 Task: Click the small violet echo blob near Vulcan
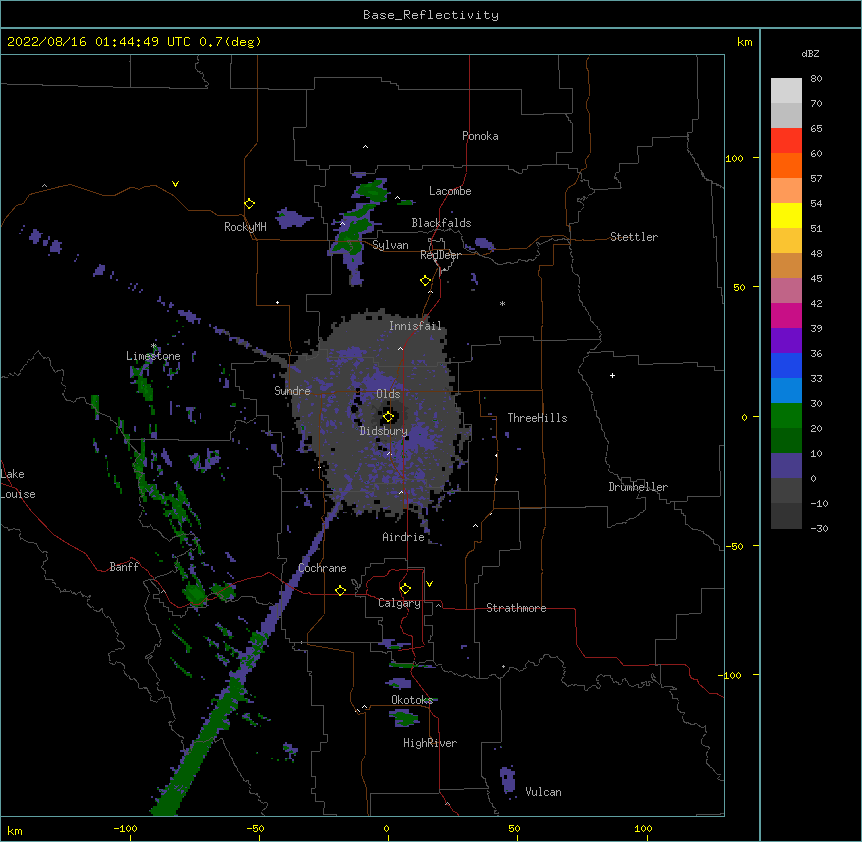[x=507, y=779]
